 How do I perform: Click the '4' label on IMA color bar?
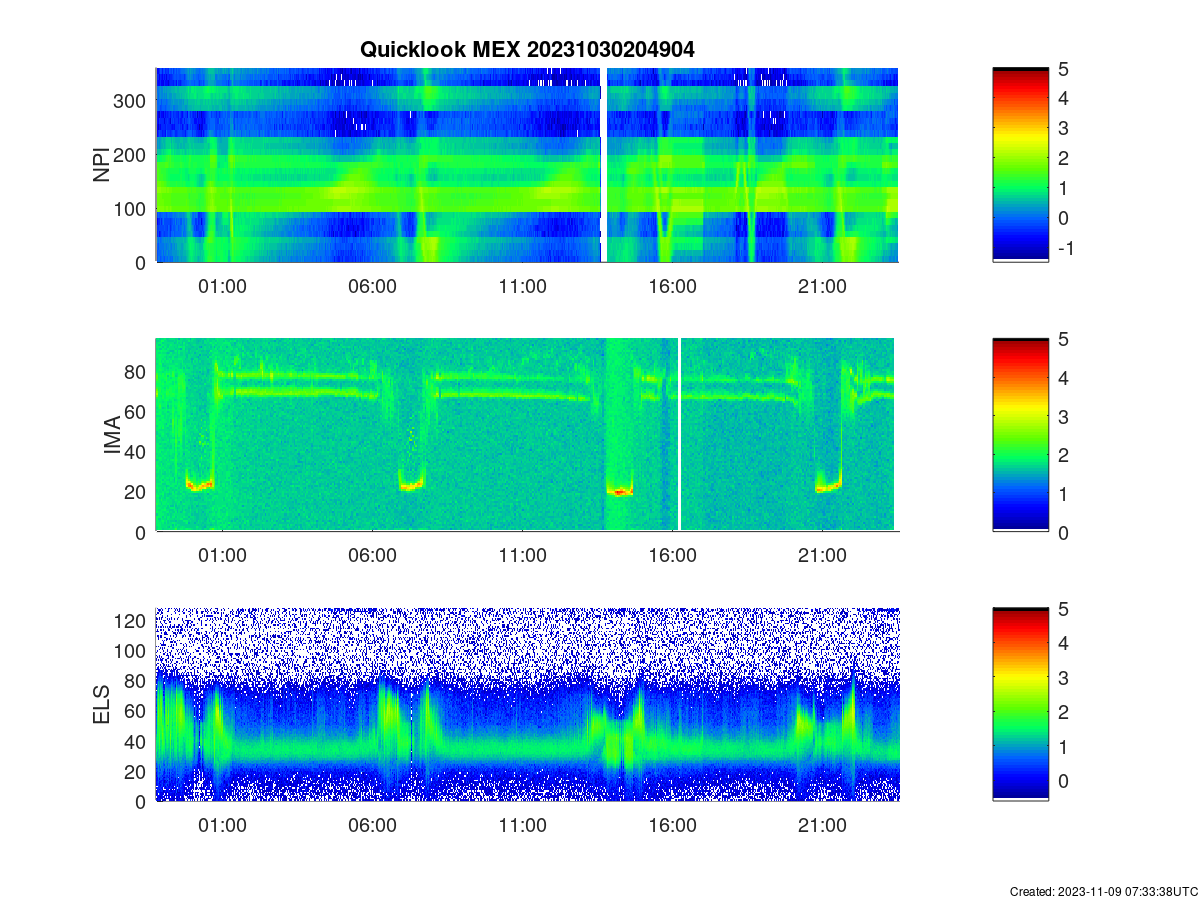pos(1064,378)
